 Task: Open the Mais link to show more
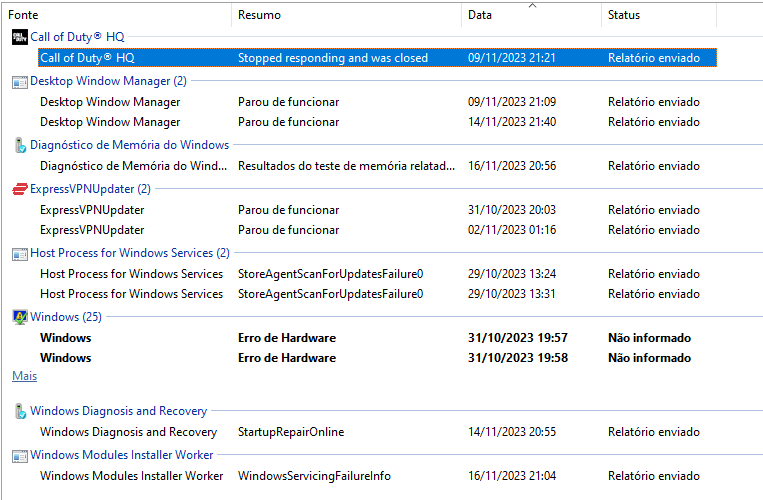[24, 376]
